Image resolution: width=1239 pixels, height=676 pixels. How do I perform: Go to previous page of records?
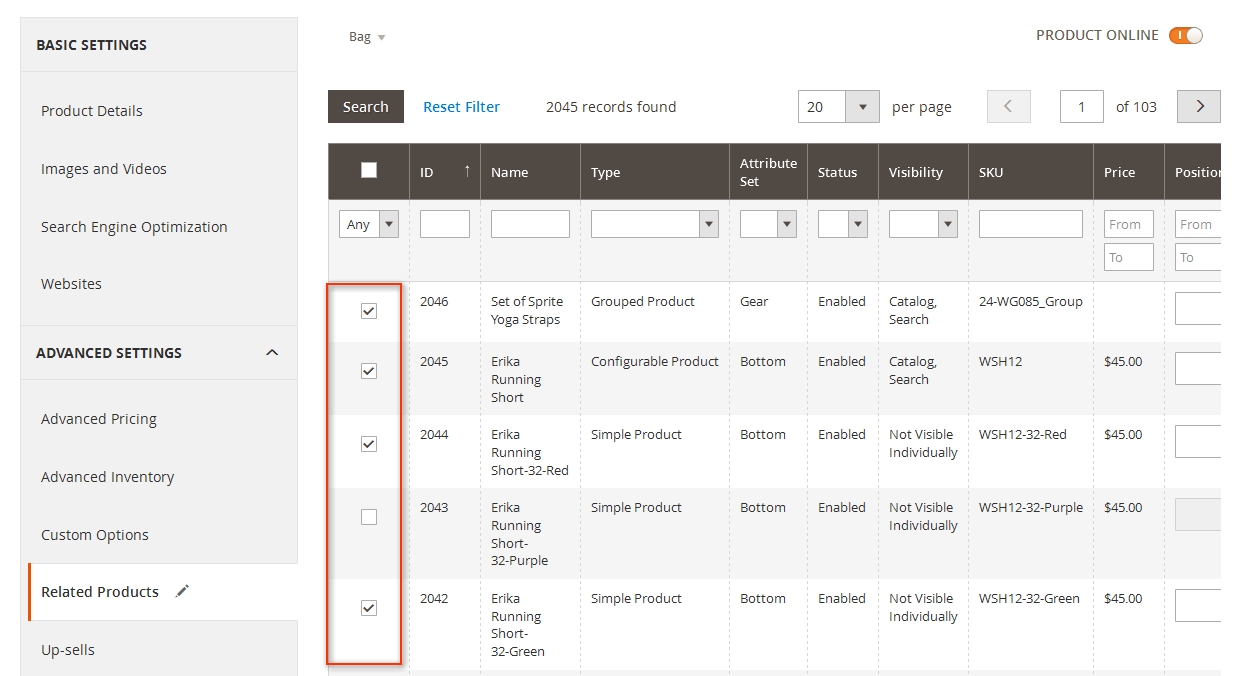tap(1008, 107)
